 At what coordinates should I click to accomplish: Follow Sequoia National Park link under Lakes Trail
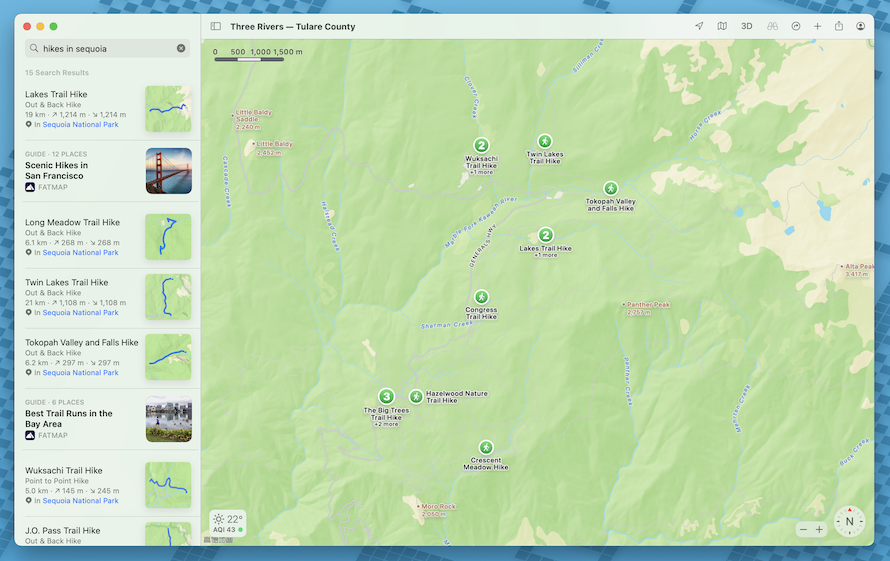[80, 124]
